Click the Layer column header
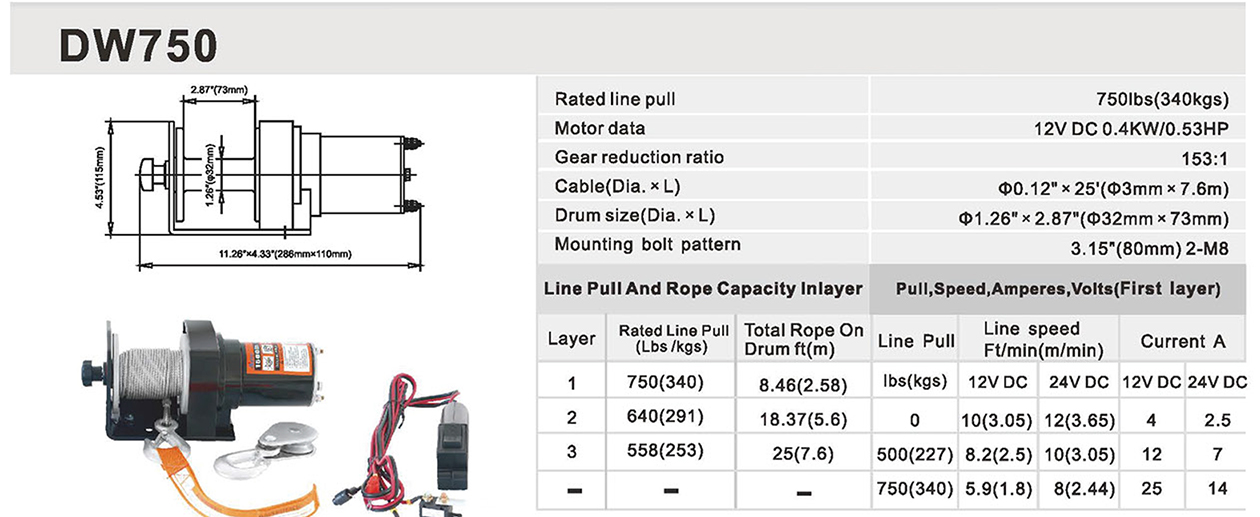This screenshot has width=1260, height=517. (571, 339)
